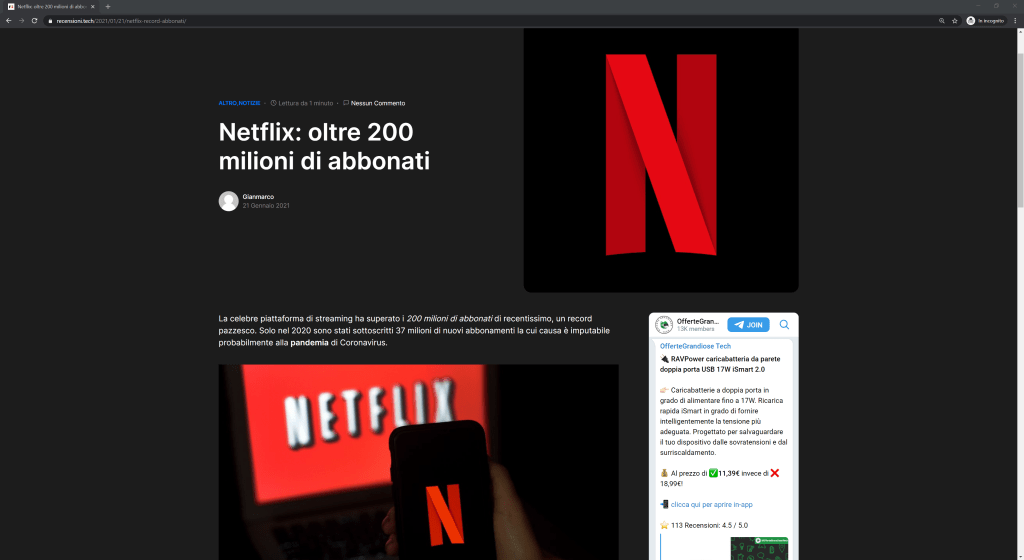Bookmark this page with the star icon
1024x560 pixels.
tap(954, 21)
